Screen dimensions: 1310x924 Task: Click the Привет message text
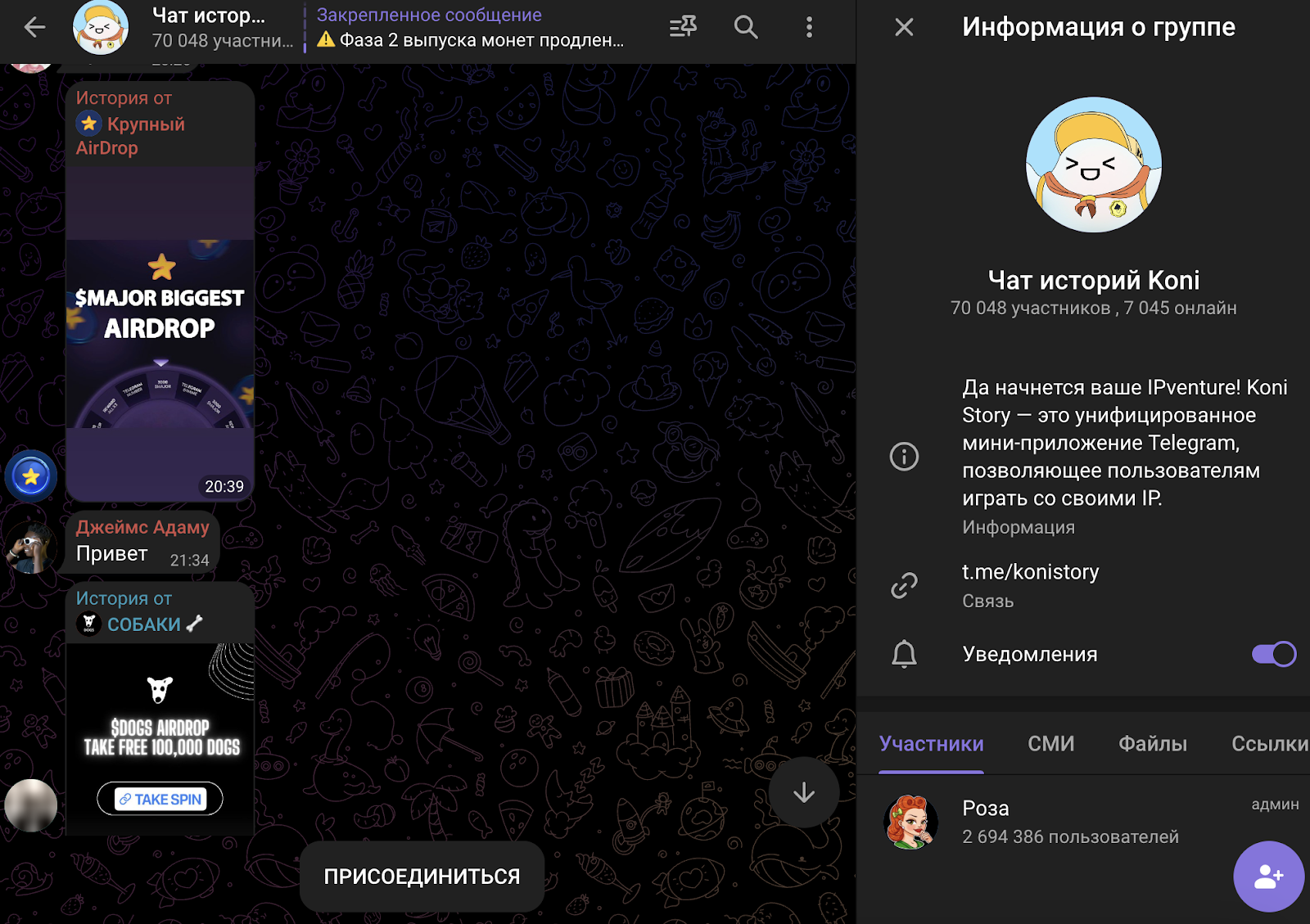[112, 554]
